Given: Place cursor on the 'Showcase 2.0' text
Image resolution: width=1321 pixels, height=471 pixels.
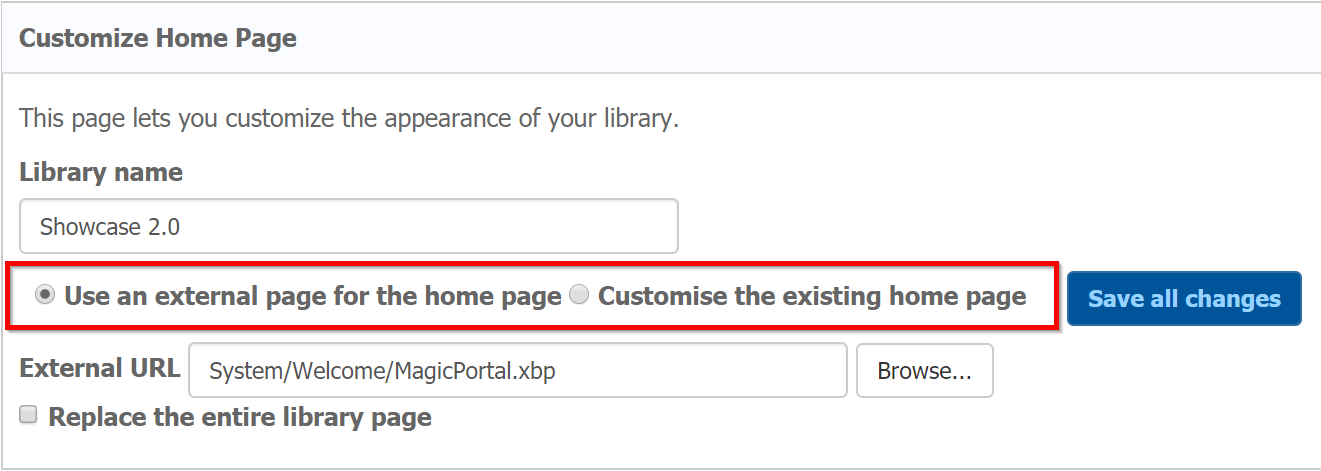Looking at the screenshot, I should [x=110, y=227].
